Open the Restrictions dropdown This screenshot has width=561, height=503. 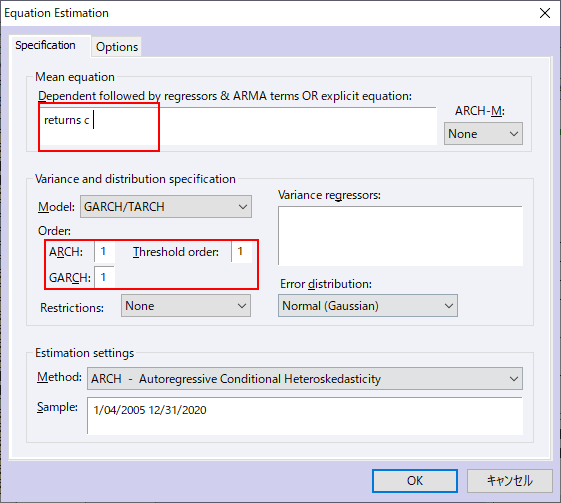click(186, 306)
